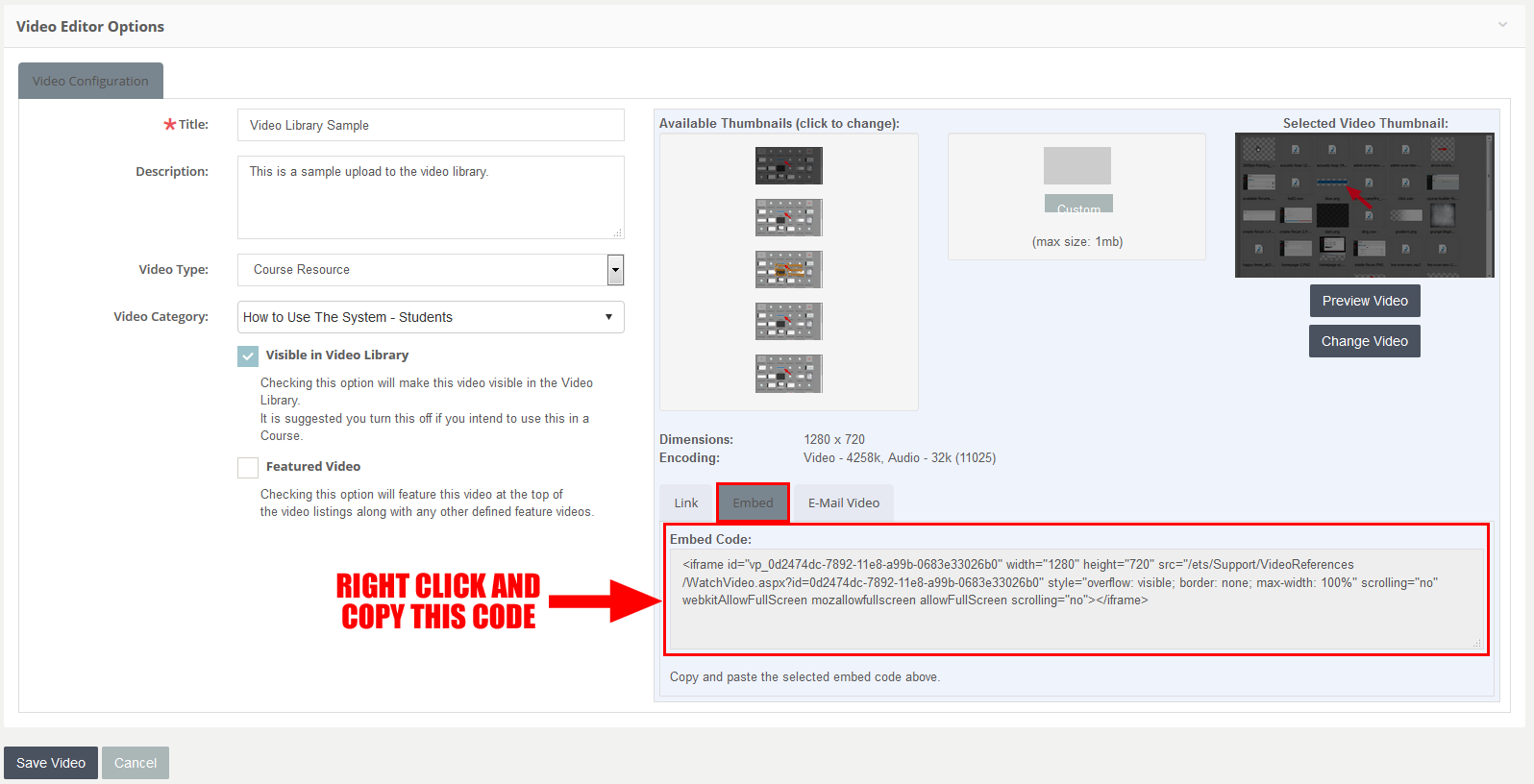Screen dimensions: 1534x784
Task: Click inside the Title input field
Action: click(x=430, y=125)
